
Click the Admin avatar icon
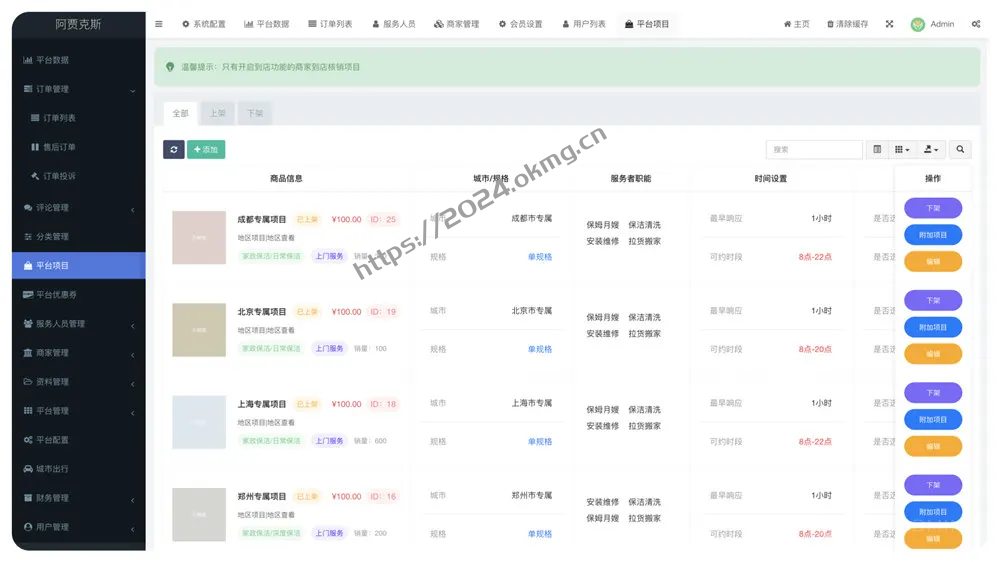click(x=918, y=24)
